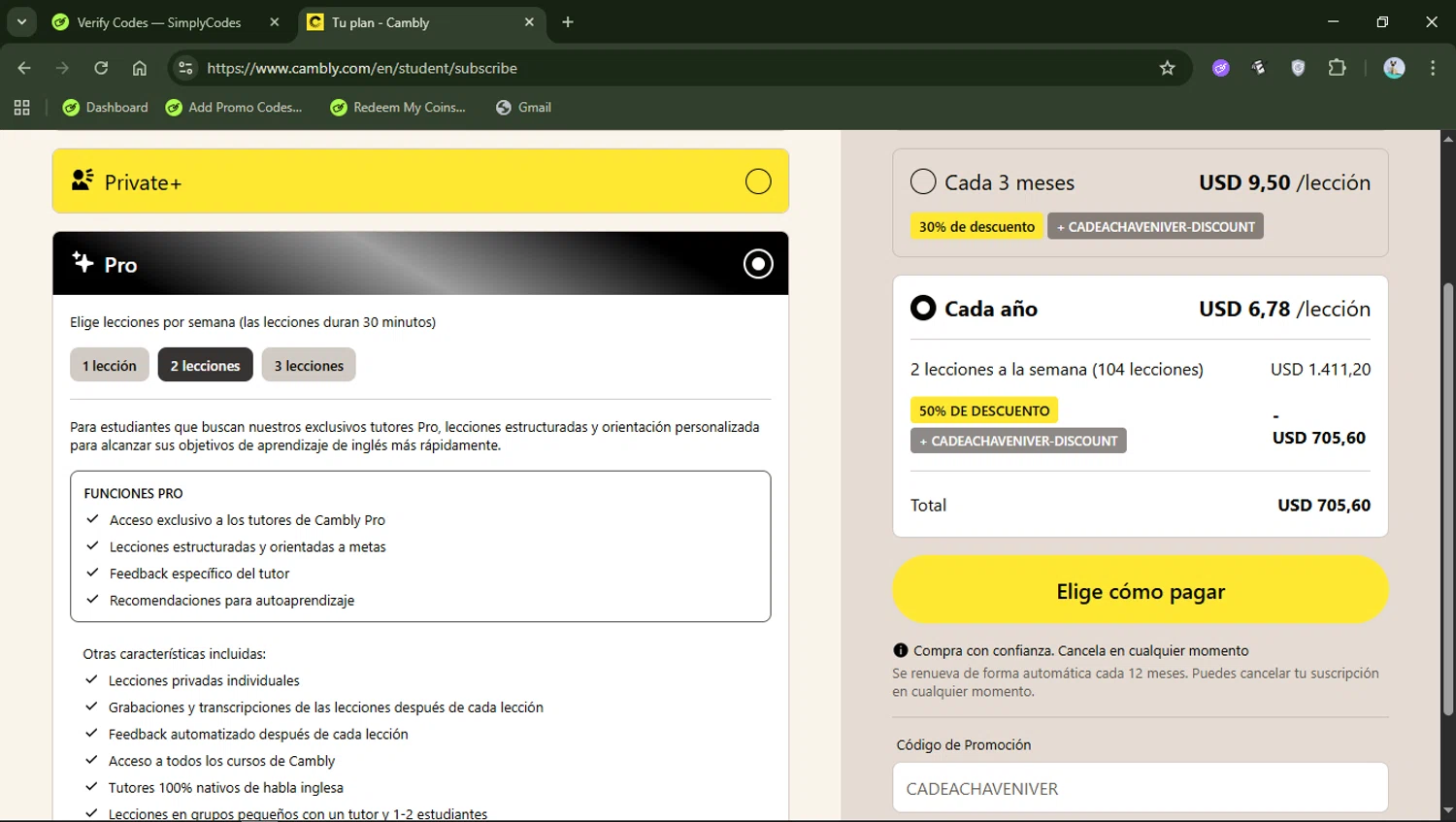Click the page vertical scrollbar thumb

(x=1448, y=500)
